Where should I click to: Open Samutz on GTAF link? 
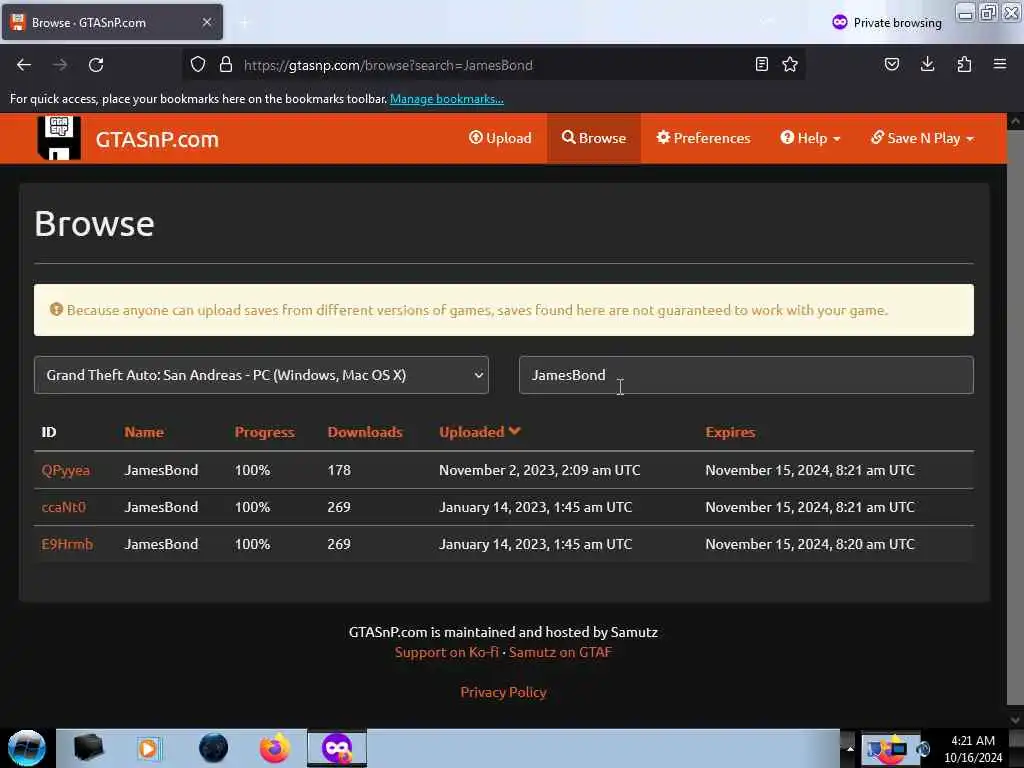click(x=560, y=652)
